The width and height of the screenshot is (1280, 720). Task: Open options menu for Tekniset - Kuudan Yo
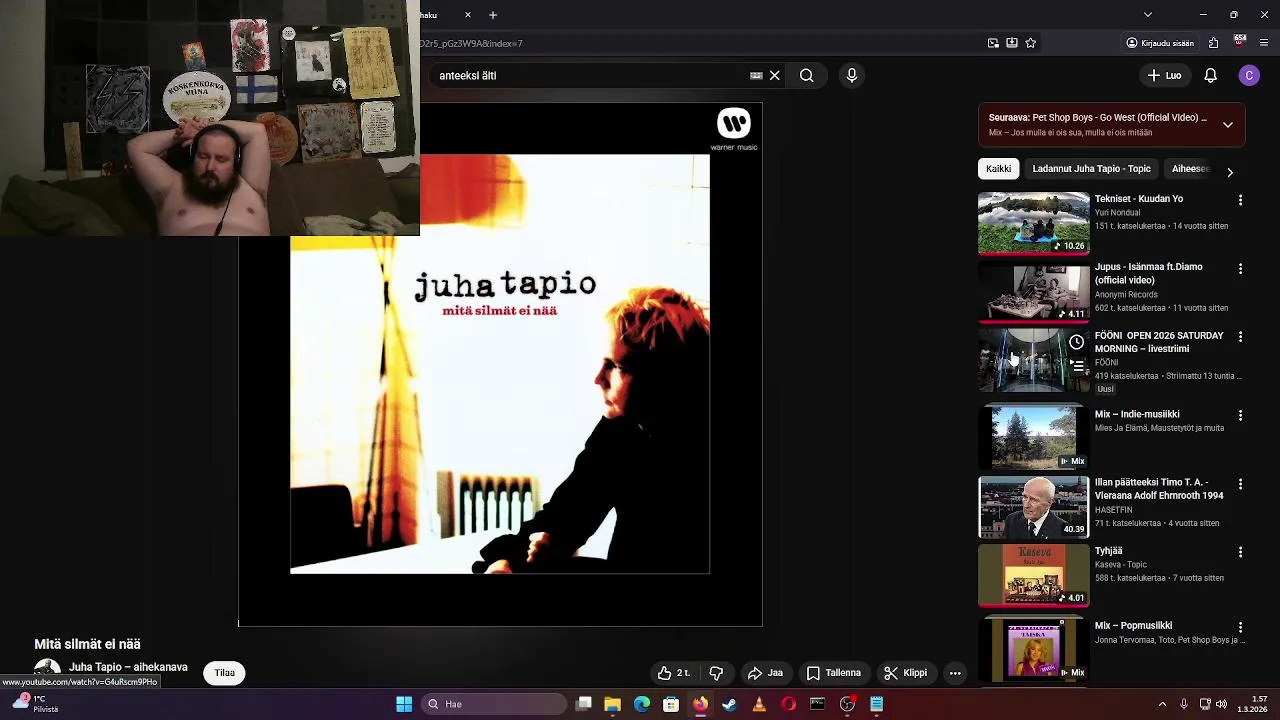click(x=1240, y=200)
